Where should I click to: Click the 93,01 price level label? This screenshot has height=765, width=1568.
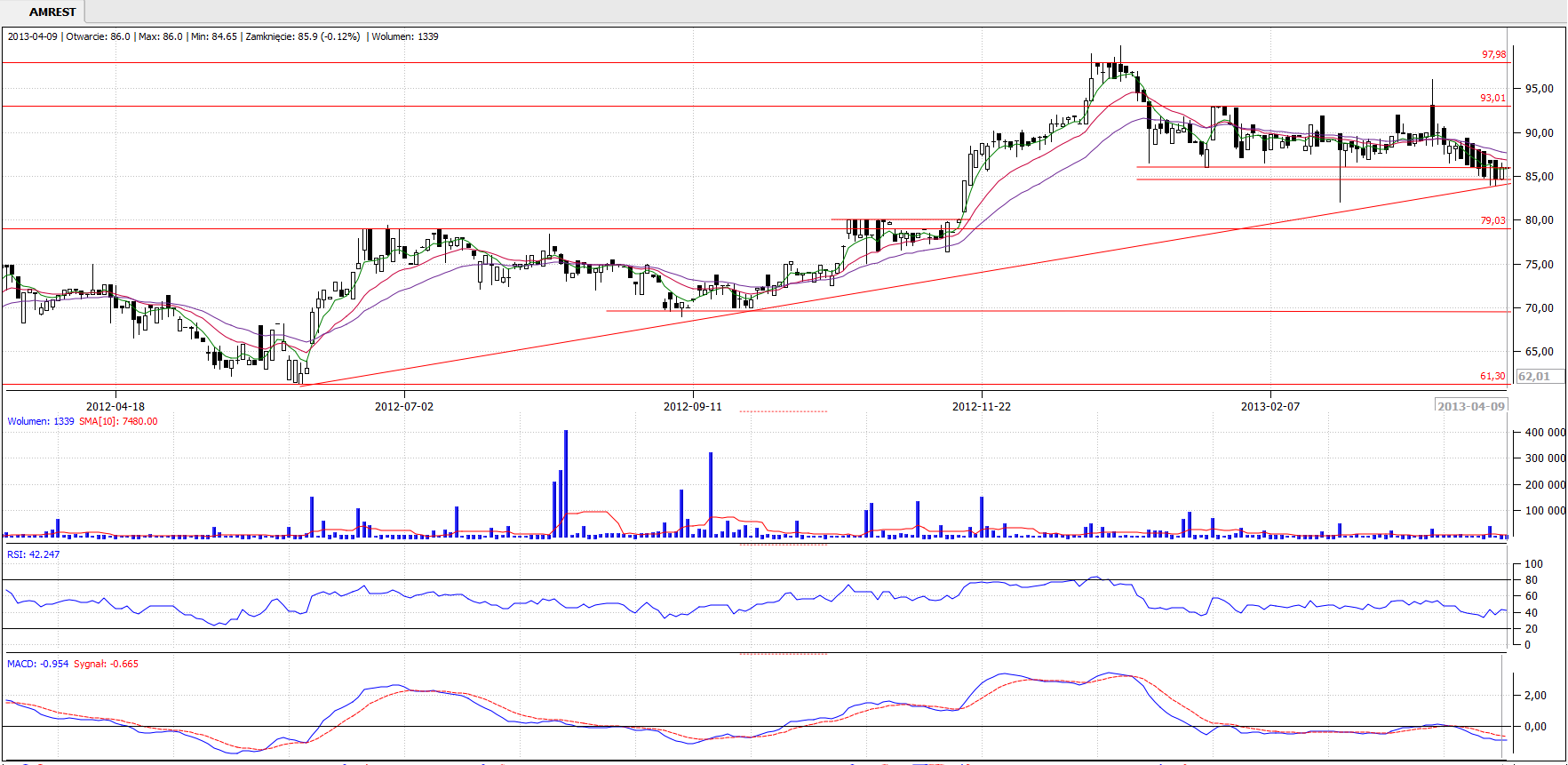click(x=1492, y=98)
